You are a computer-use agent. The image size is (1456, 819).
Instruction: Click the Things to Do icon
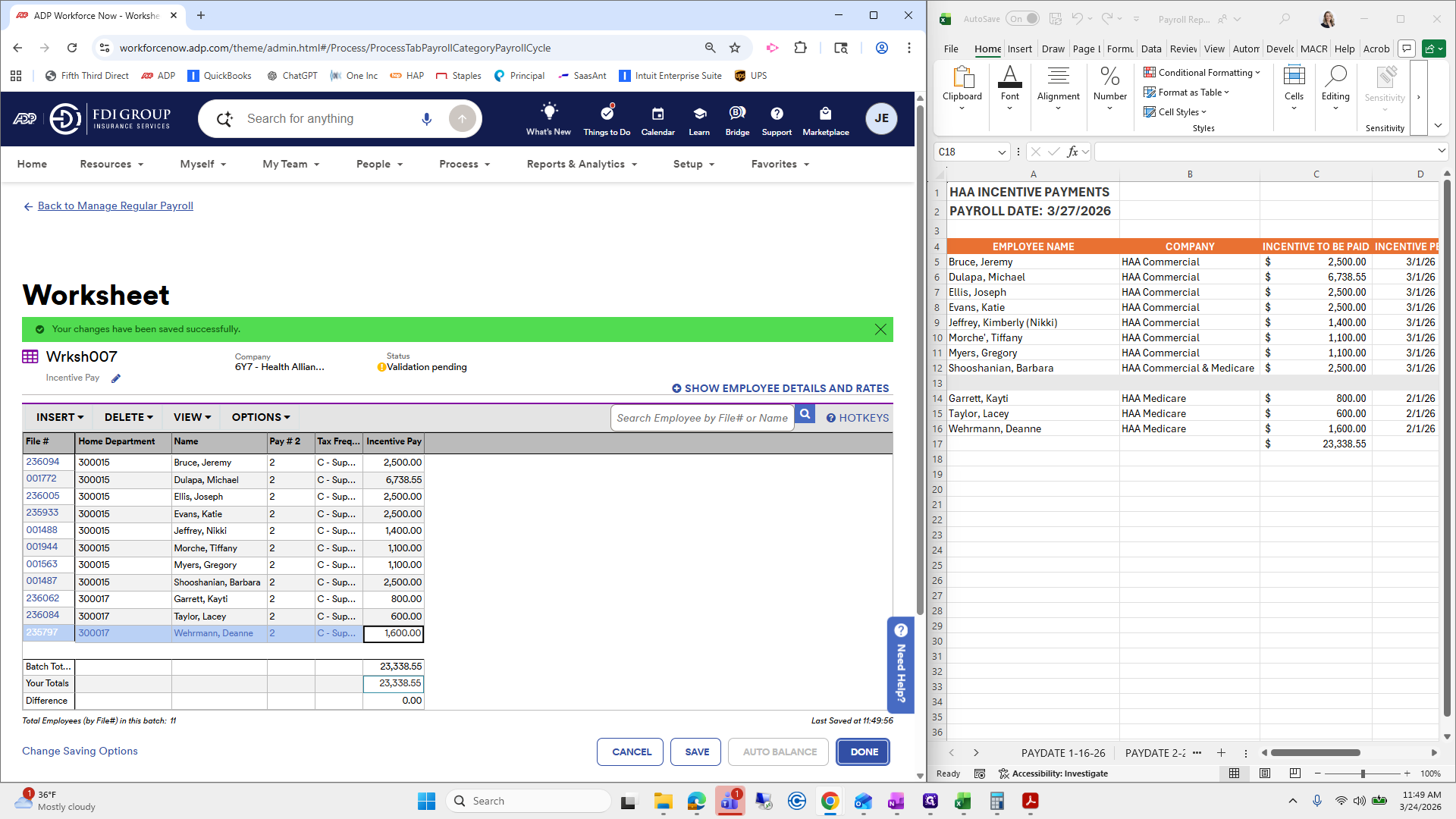[606, 118]
